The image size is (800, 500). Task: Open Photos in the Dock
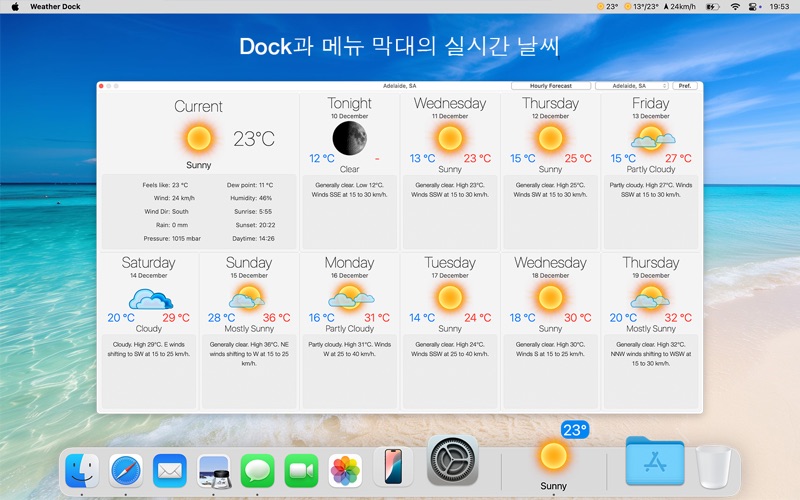click(x=345, y=471)
